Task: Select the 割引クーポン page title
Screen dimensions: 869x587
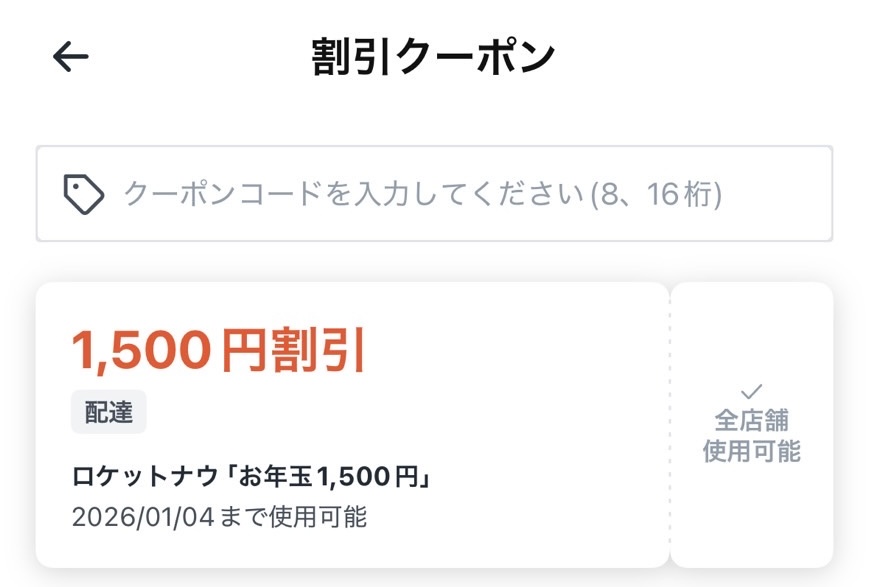Action: click(433, 57)
